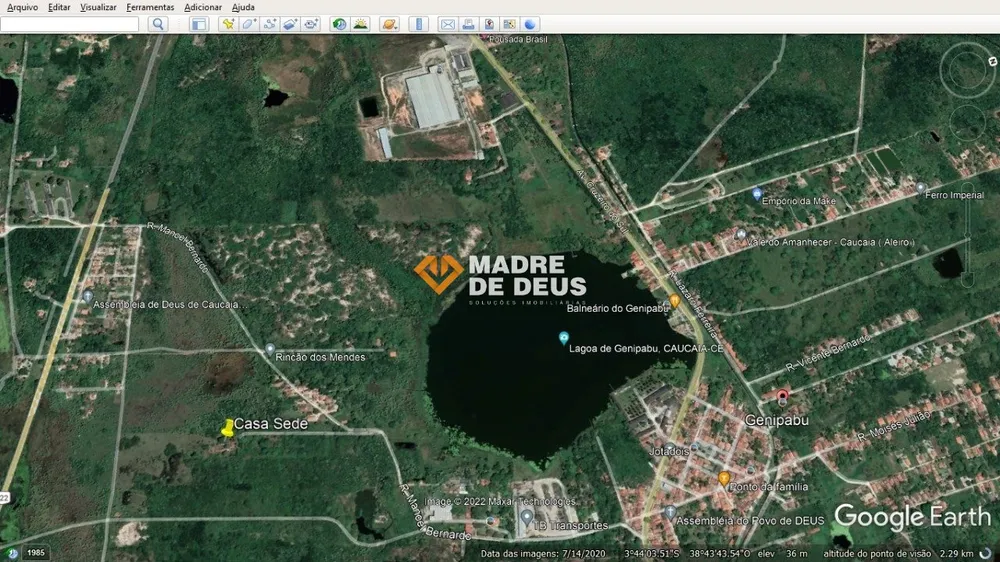The height and width of the screenshot is (562, 1000).
Task: Click the highway 22 route badge
Action: 4,498
